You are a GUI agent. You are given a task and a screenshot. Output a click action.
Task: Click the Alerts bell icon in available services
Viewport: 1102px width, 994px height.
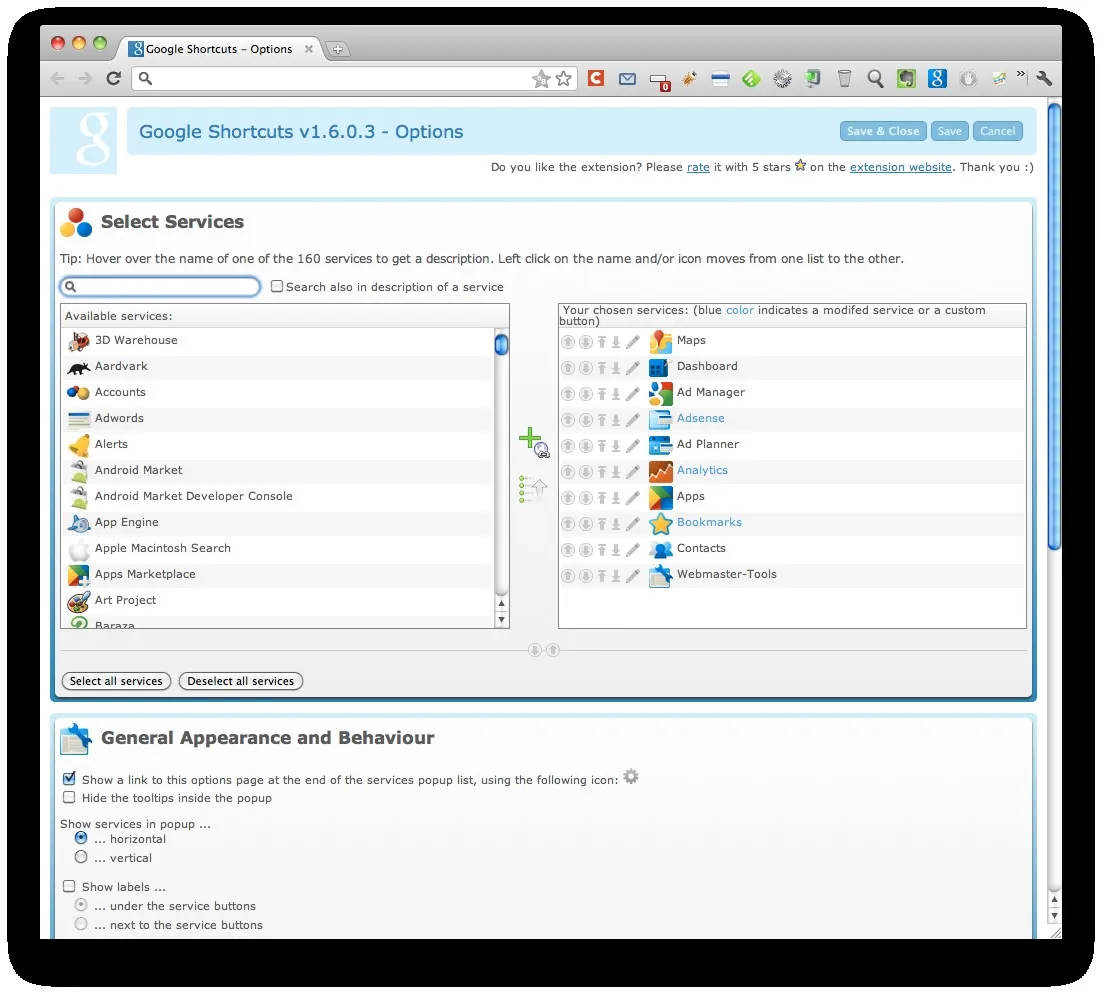coord(79,445)
